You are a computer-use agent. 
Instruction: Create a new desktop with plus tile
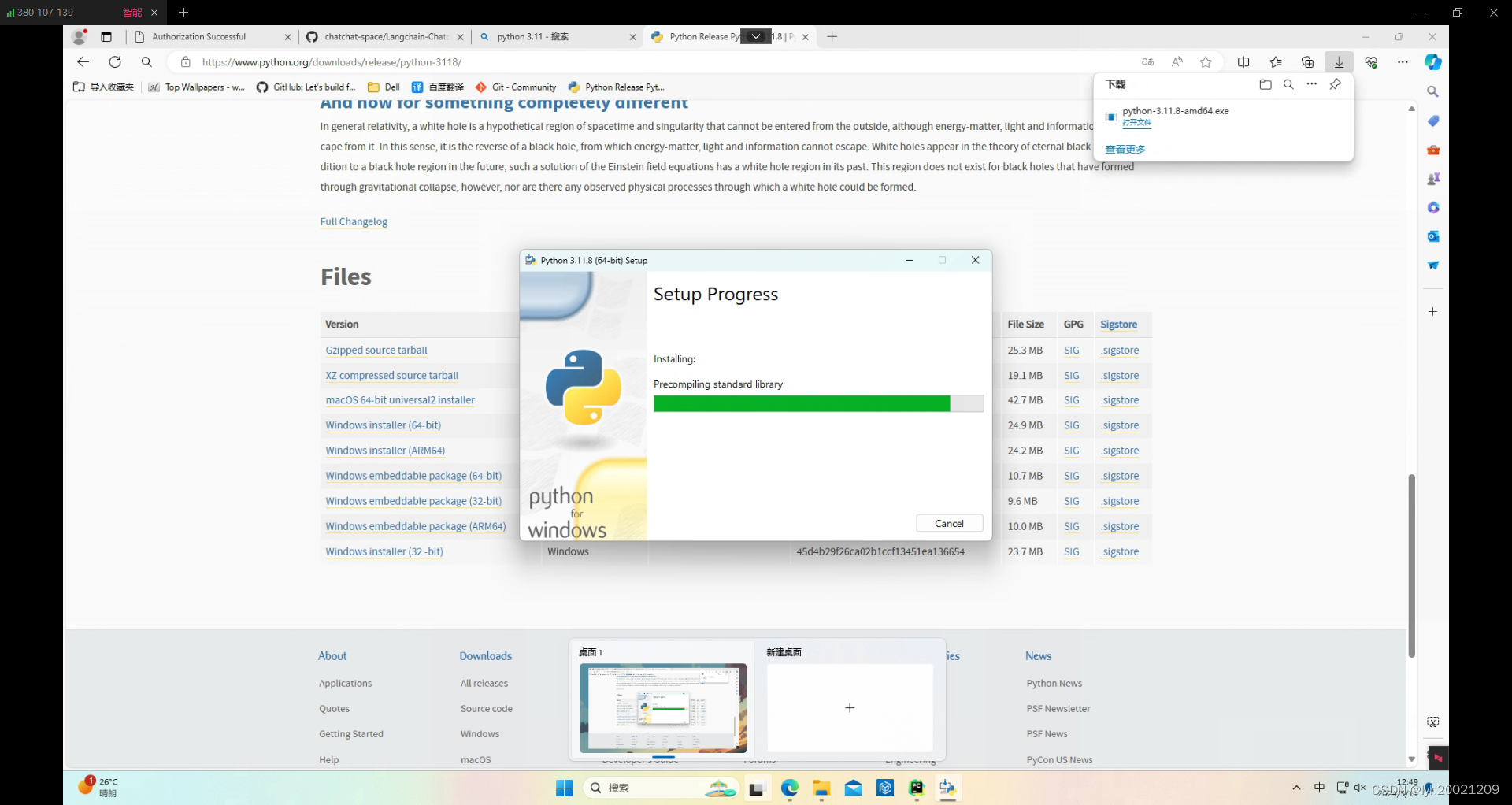coord(850,707)
